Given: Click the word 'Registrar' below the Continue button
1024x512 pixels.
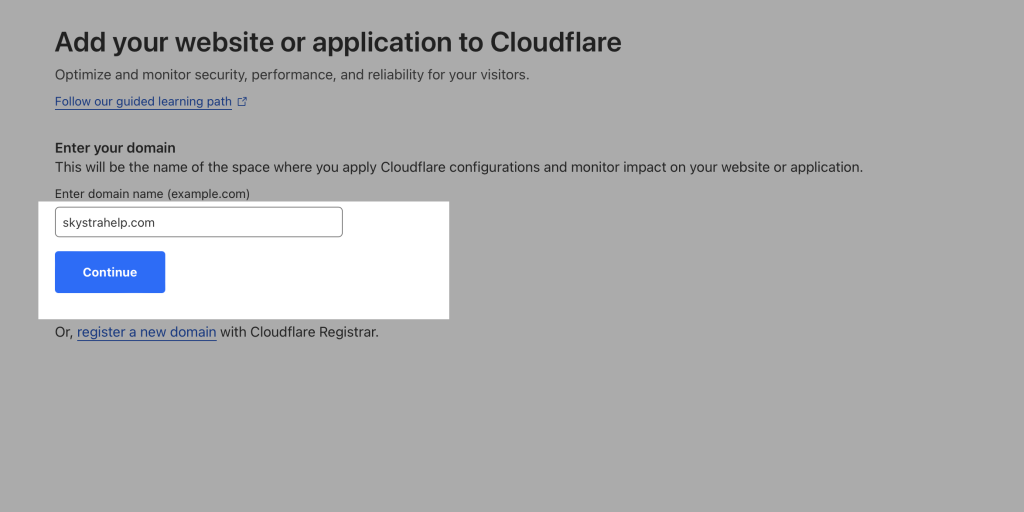Looking at the screenshot, I should click(x=347, y=332).
